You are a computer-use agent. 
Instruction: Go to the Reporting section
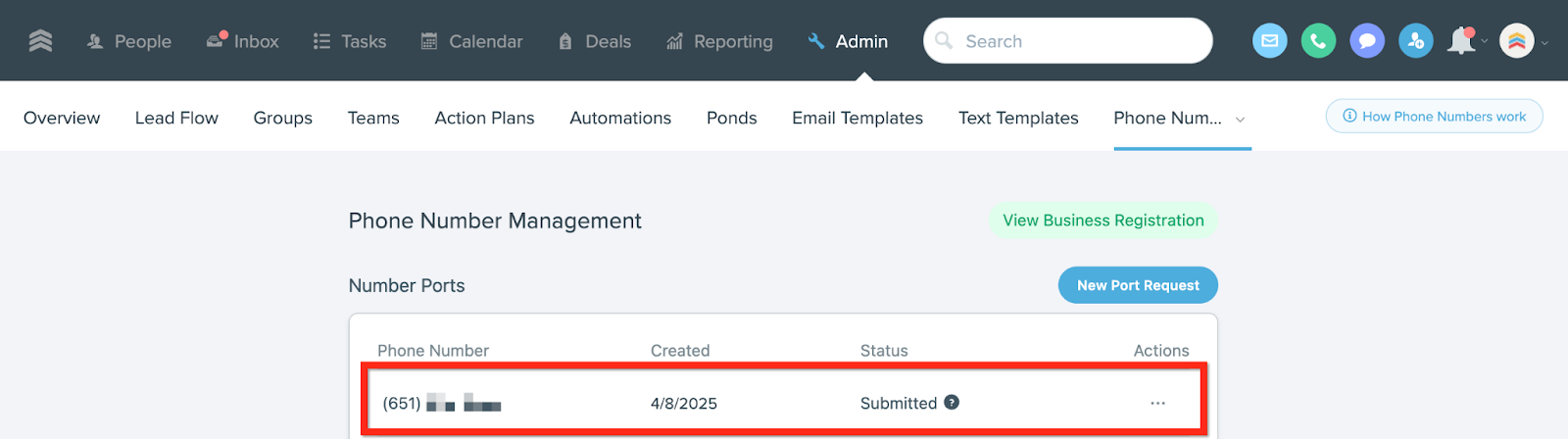(x=719, y=41)
